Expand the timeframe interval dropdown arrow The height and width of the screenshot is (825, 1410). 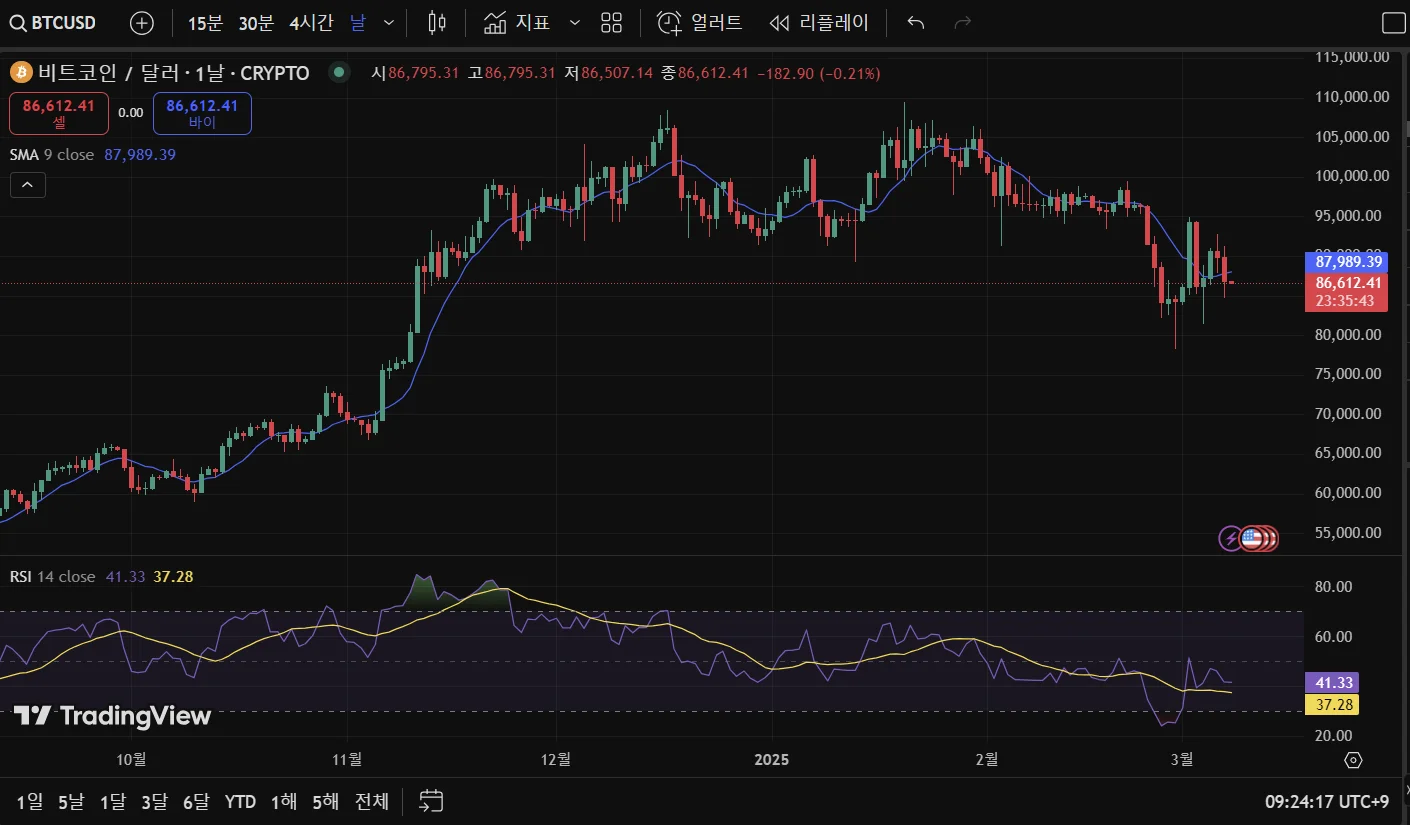[389, 22]
